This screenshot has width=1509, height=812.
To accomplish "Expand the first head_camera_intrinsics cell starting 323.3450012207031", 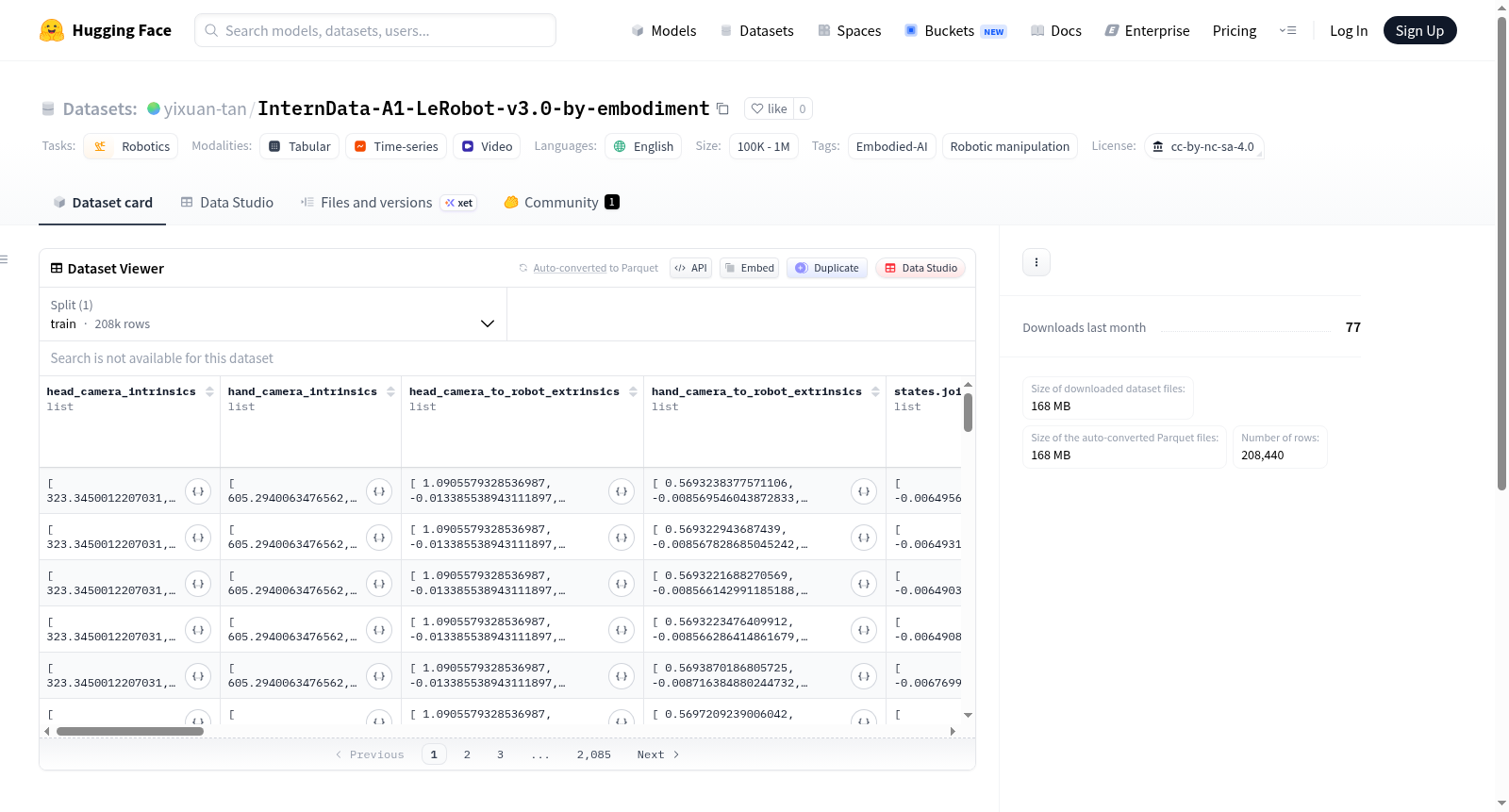I will [x=198, y=491].
